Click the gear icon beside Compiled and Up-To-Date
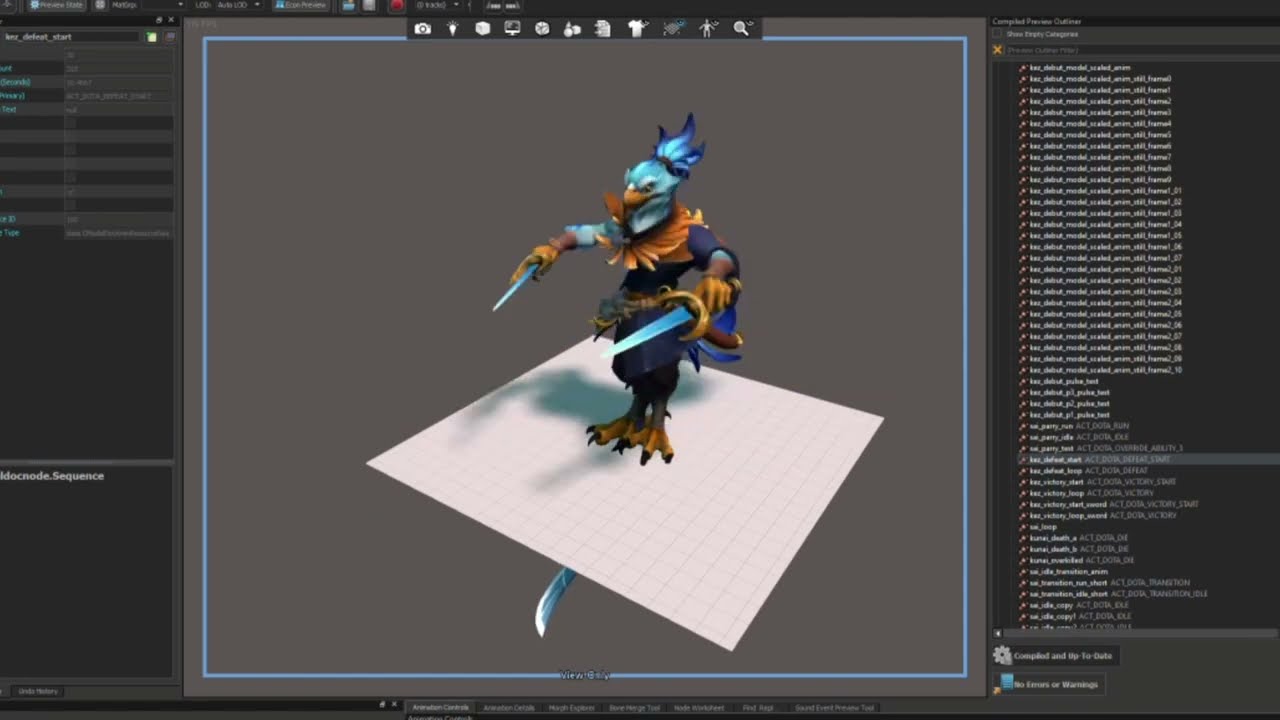This screenshot has width=1280, height=720. point(1002,655)
